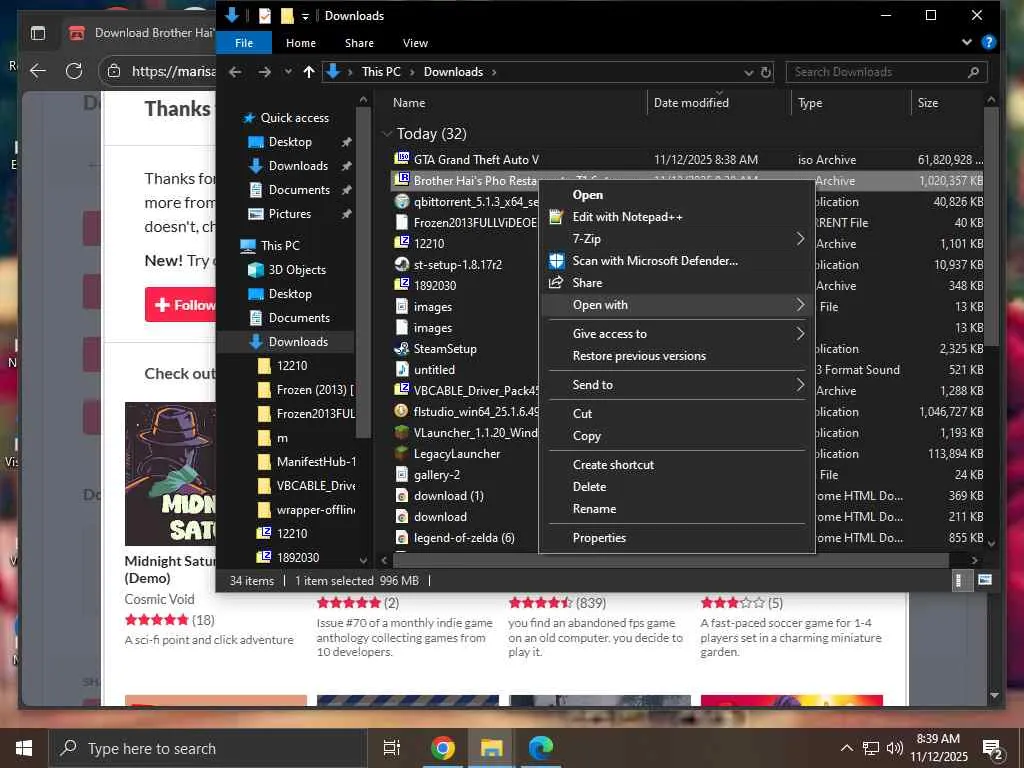Image resolution: width=1024 pixels, height=768 pixels.
Task: Select Share in the context menu
Action: point(677,283)
